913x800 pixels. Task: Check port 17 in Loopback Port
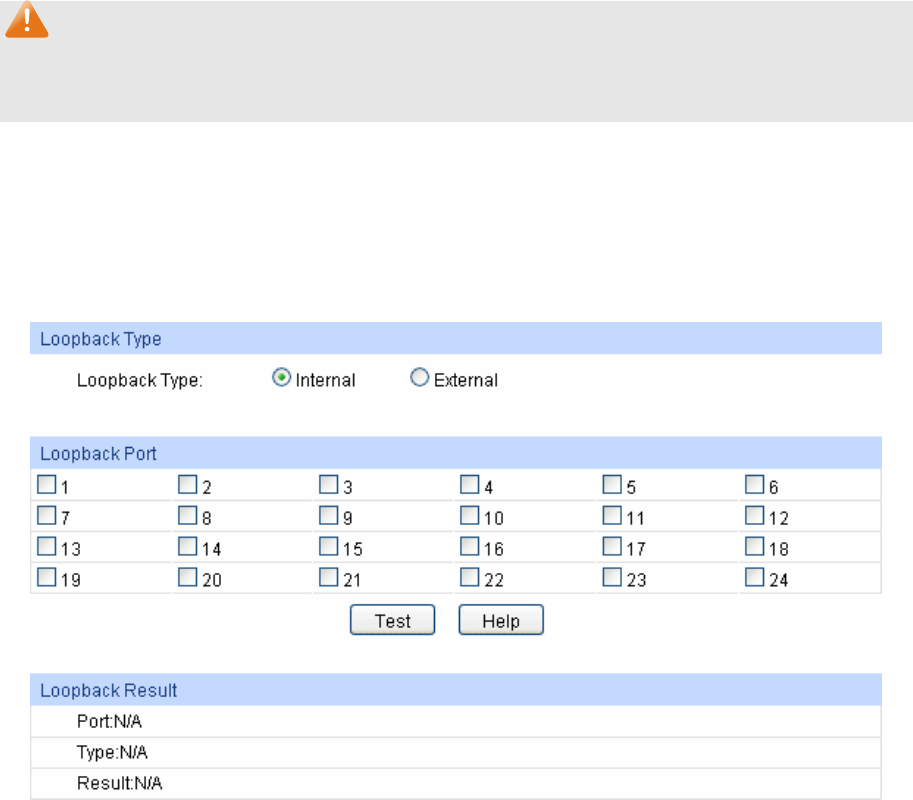click(612, 547)
